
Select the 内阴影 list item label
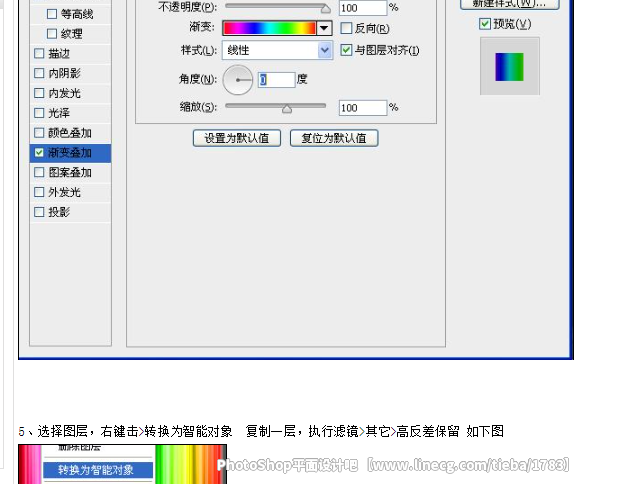click(x=65, y=73)
